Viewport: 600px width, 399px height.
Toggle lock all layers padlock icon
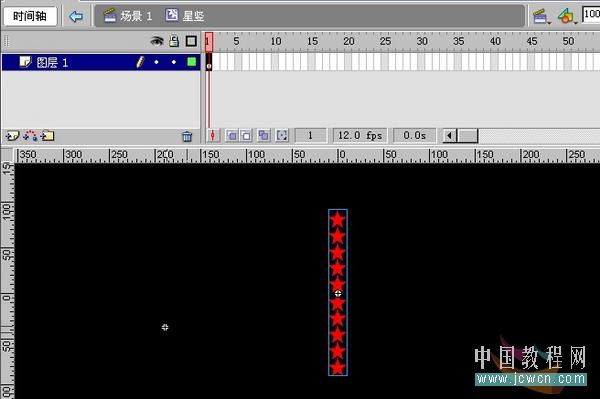click(x=174, y=41)
